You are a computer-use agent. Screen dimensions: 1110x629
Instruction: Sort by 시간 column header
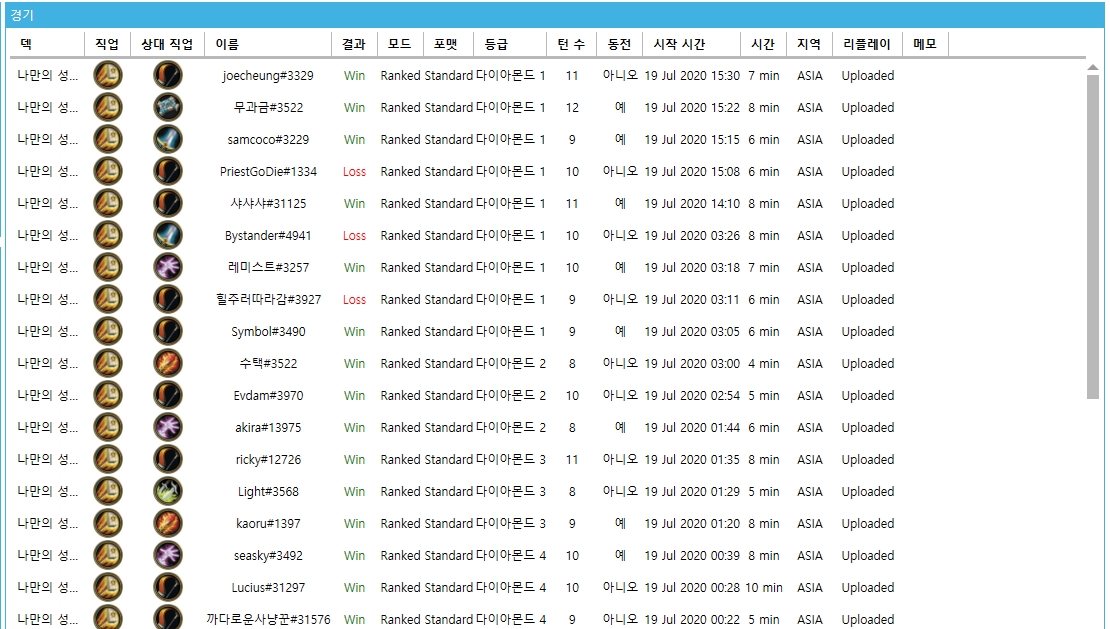[x=763, y=44]
